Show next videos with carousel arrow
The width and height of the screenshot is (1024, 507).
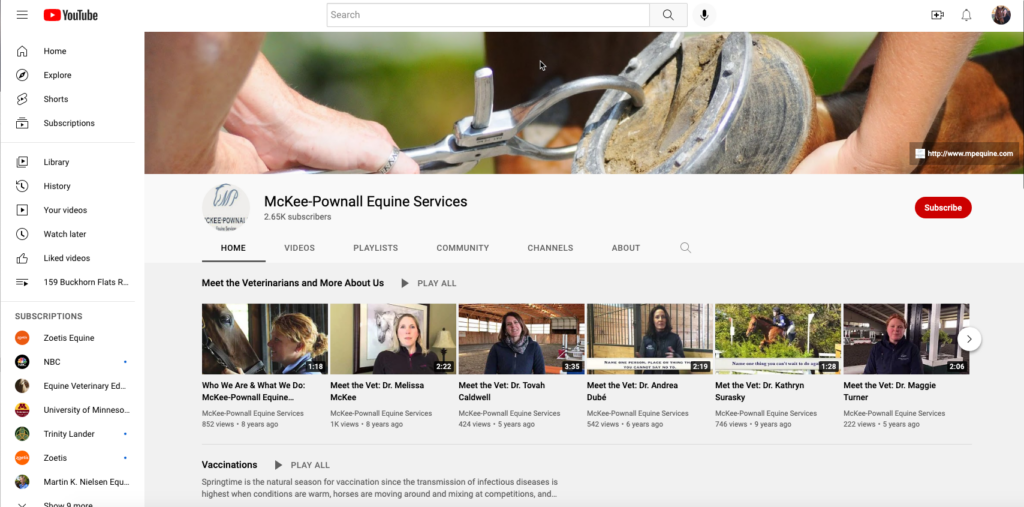[x=969, y=338]
